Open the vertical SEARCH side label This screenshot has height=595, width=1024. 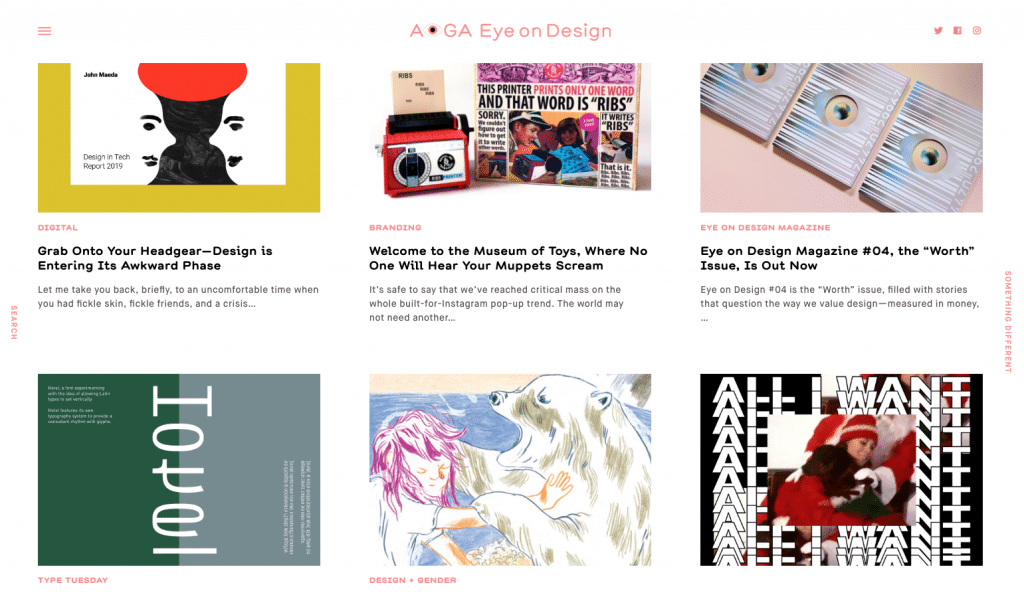click(14, 322)
